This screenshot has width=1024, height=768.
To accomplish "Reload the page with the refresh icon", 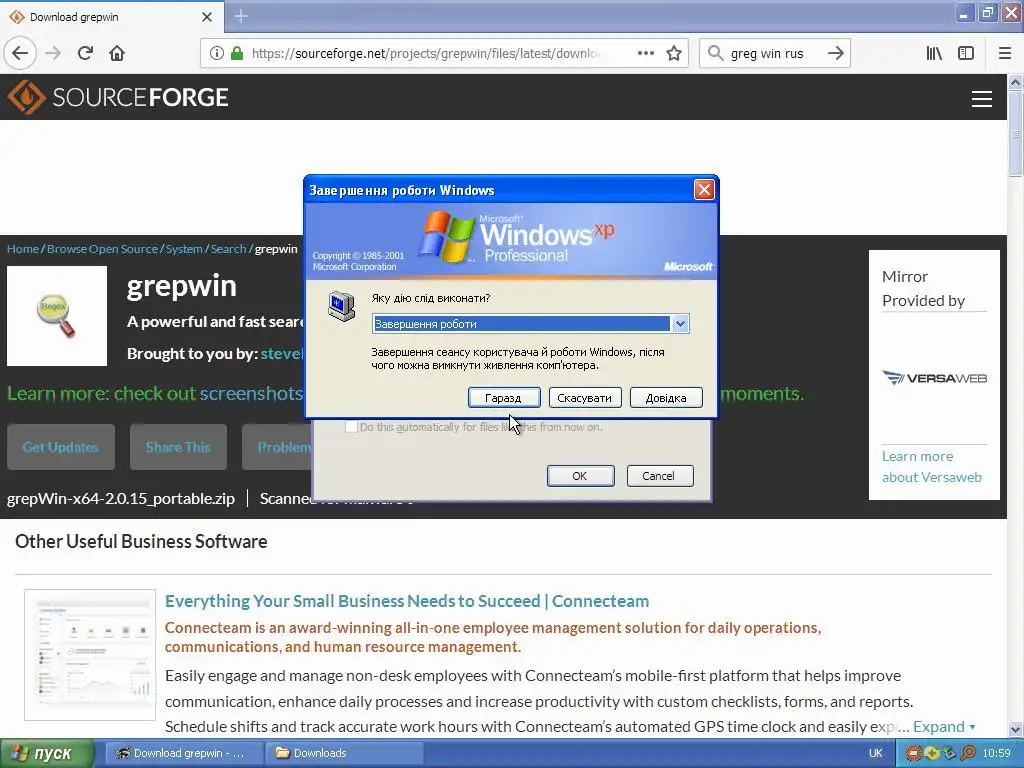I will tap(85, 54).
